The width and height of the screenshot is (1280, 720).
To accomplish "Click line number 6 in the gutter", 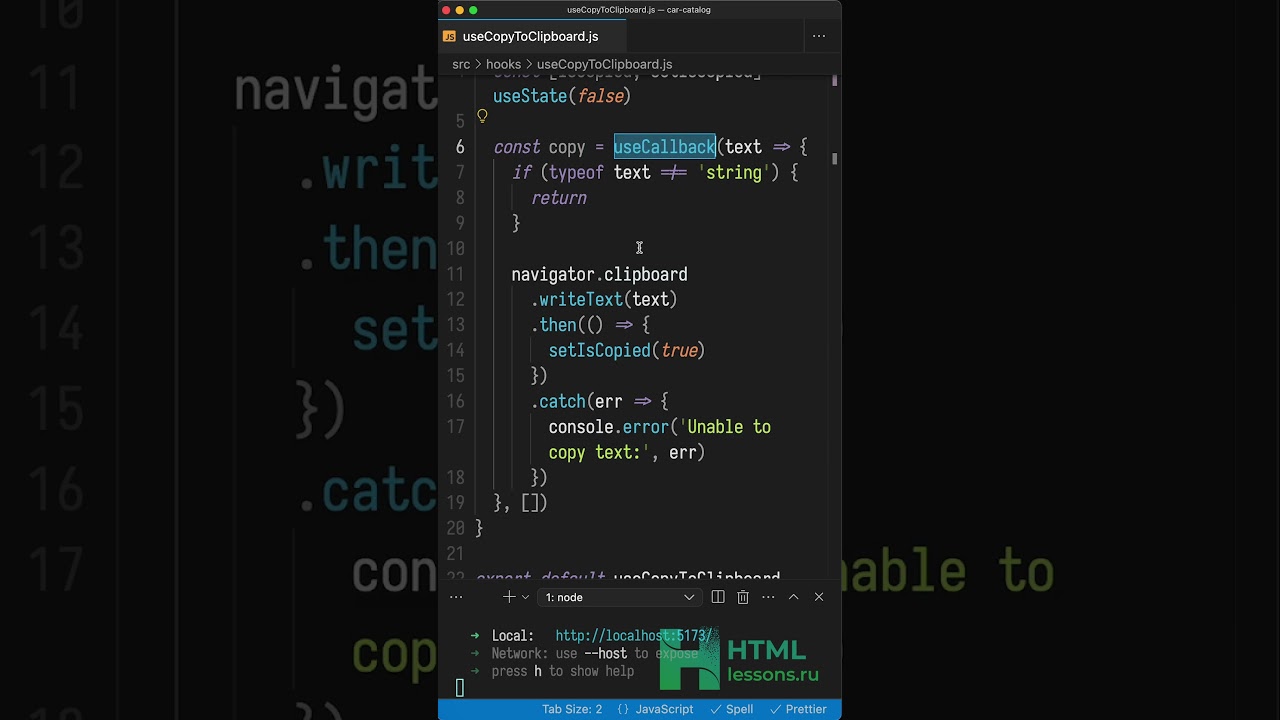I will pos(460,147).
